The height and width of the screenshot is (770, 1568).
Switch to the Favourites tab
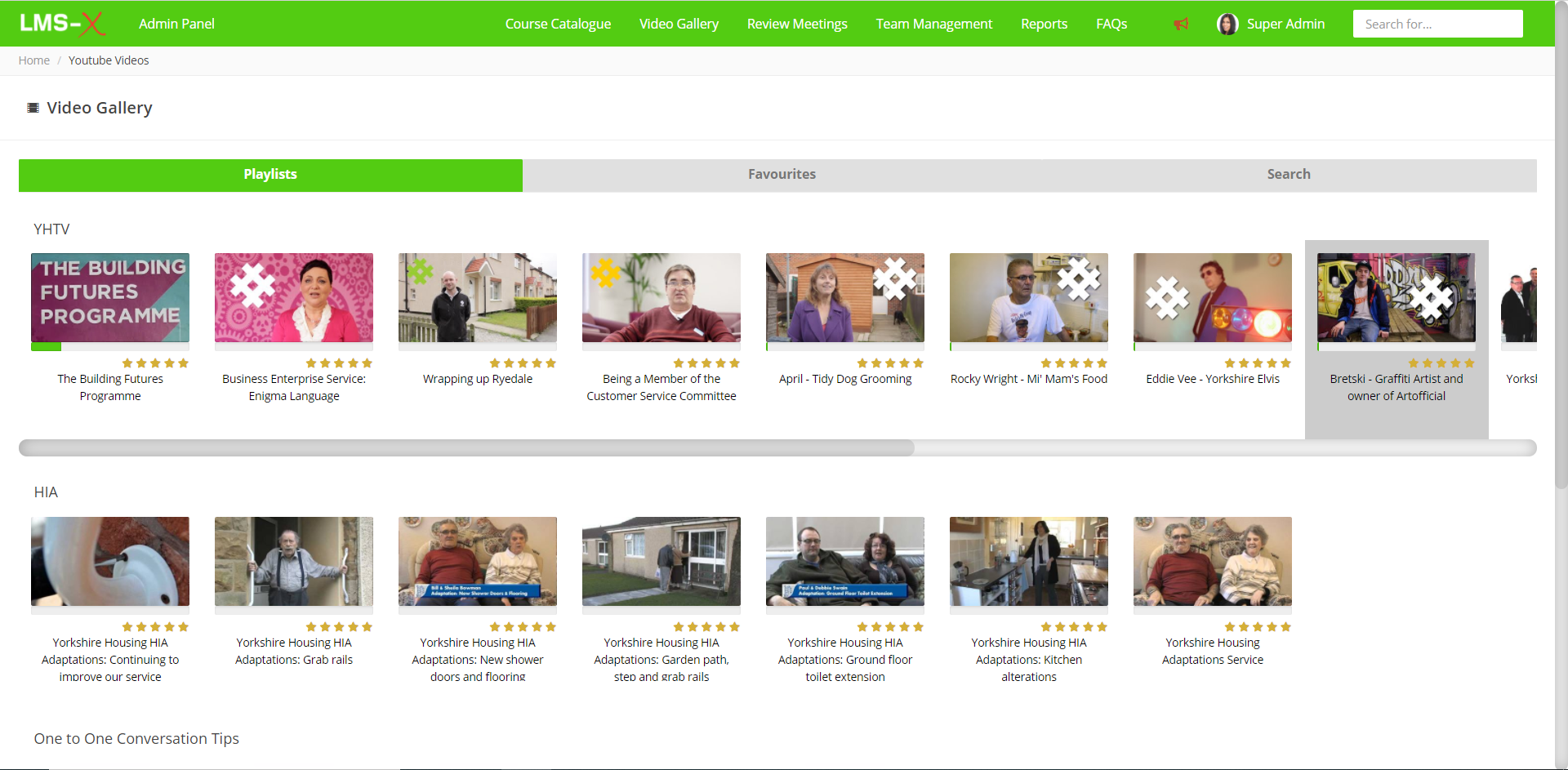pos(781,174)
